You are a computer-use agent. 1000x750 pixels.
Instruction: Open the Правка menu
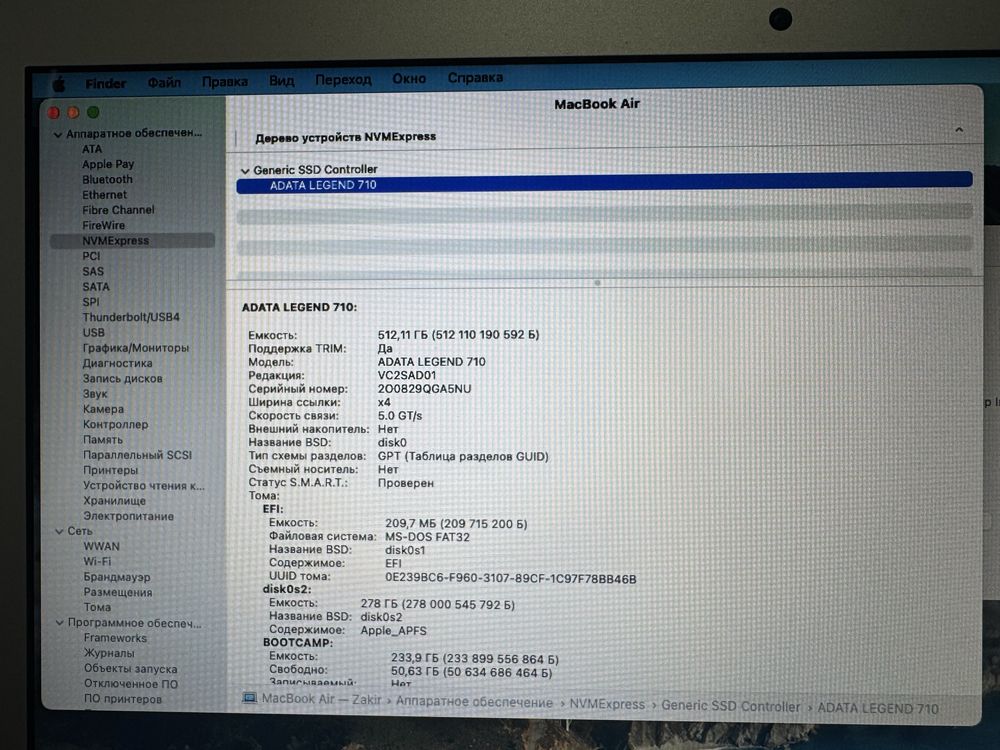point(224,82)
